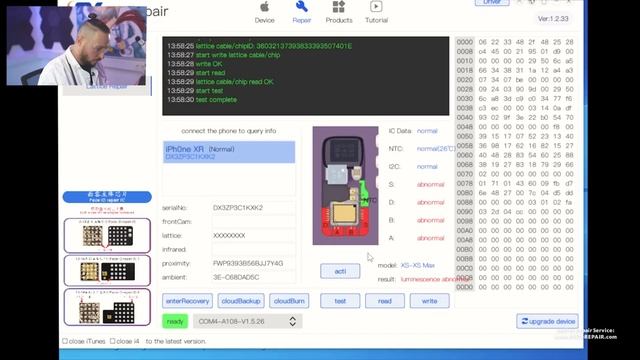Click the Face ID repair IC blue banner
This screenshot has height=360, width=640.
(107, 197)
